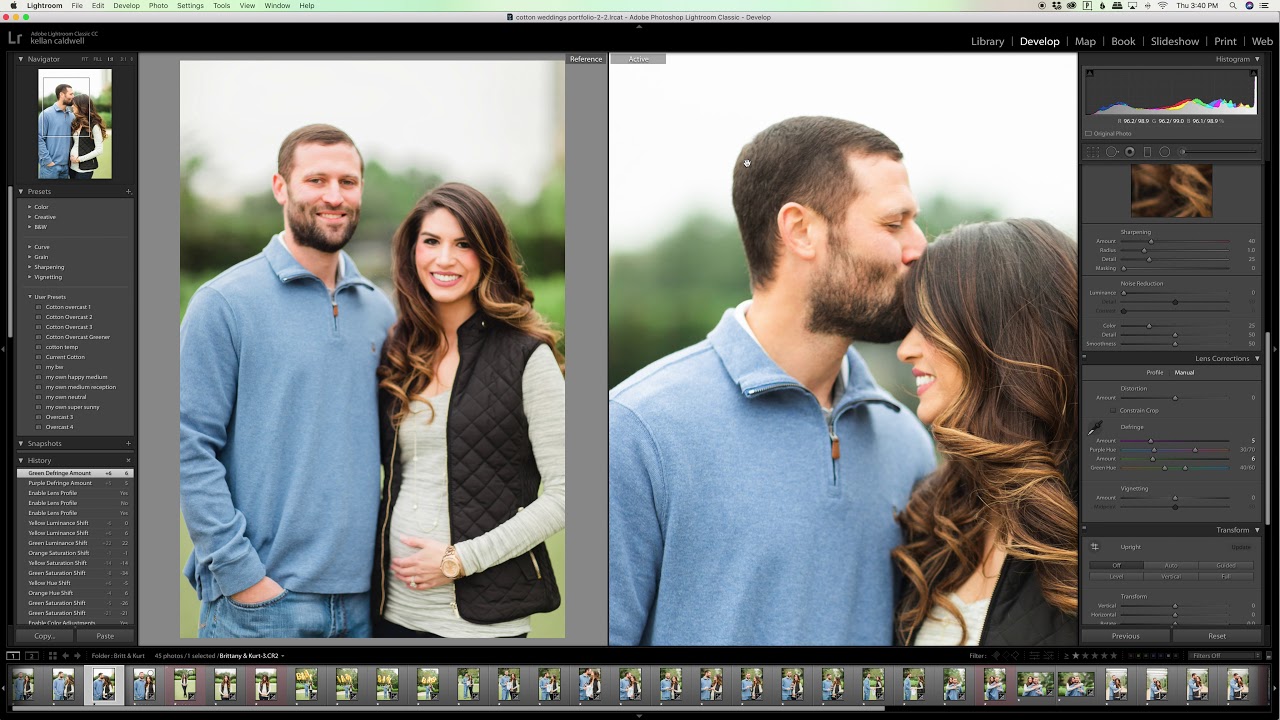Viewport: 1280px width, 720px height.
Task: Collapse the Navigator panel
Action: (x=21, y=59)
